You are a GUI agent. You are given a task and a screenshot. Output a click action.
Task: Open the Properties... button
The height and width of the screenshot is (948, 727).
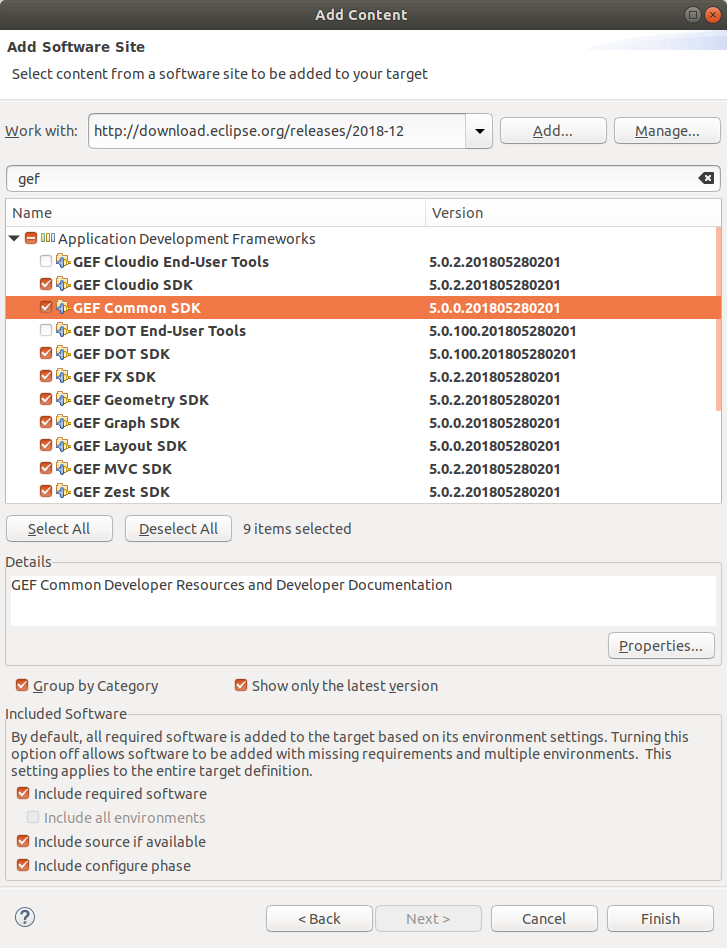pyautogui.click(x=661, y=646)
